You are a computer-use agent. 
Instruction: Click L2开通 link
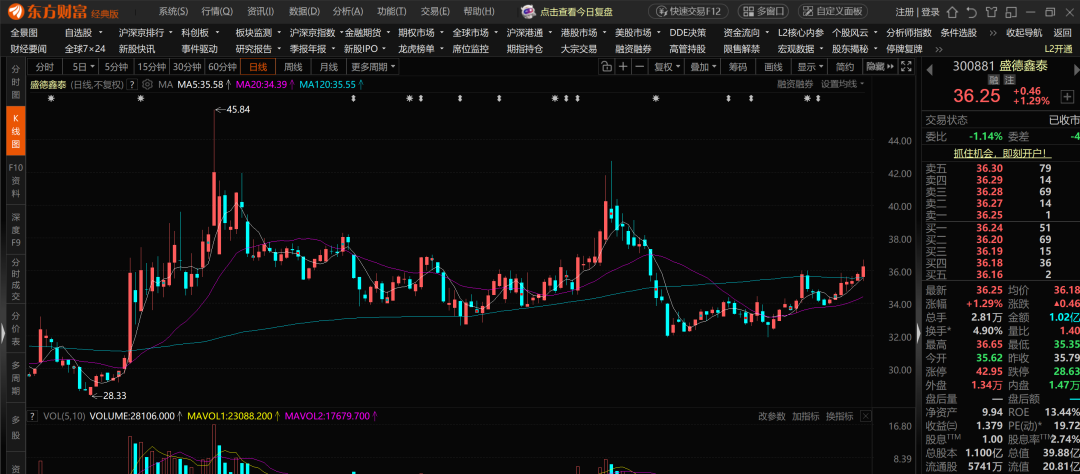tap(1058, 48)
